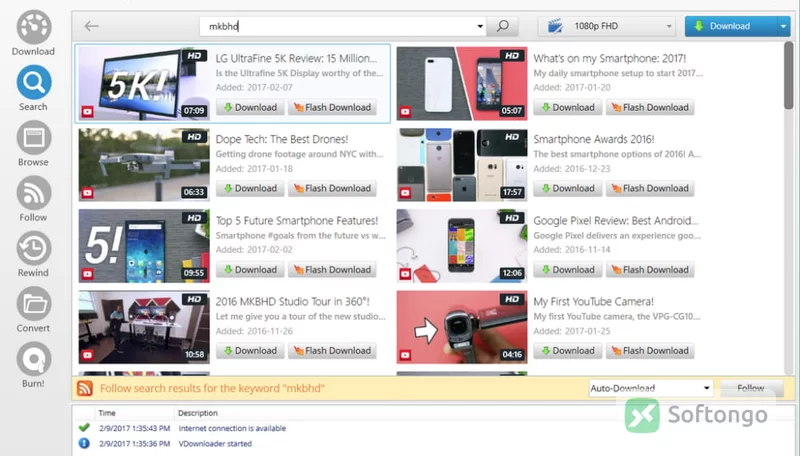Click YouTube icon on Studio Tour thumbnail
The image size is (800, 456).
[x=87, y=354]
